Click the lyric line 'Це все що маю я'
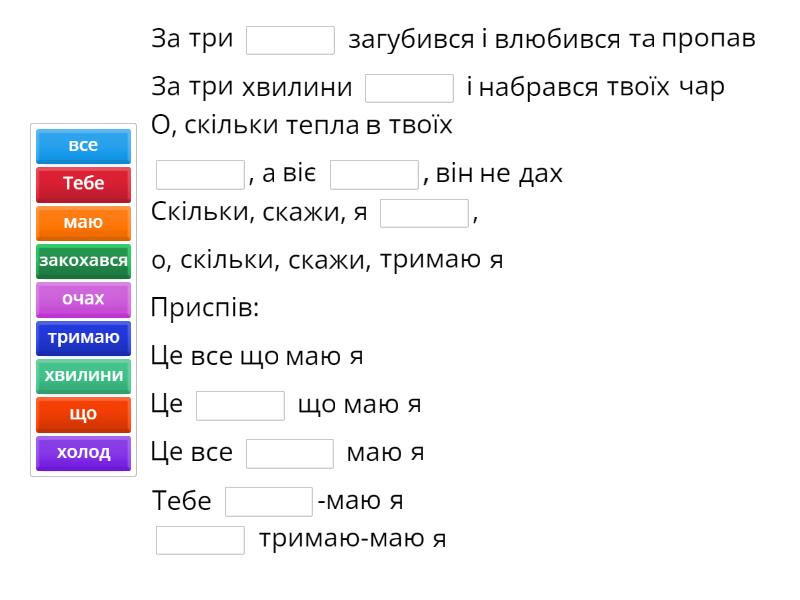 pyautogui.click(x=256, y=357)
